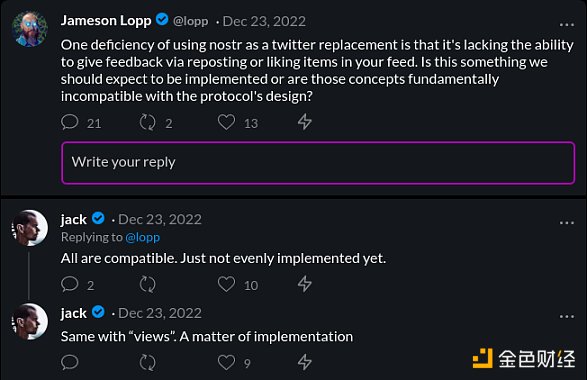Repost jack's "All are compatible" reply
Screen dimensions: 587x380
[147, 284]
